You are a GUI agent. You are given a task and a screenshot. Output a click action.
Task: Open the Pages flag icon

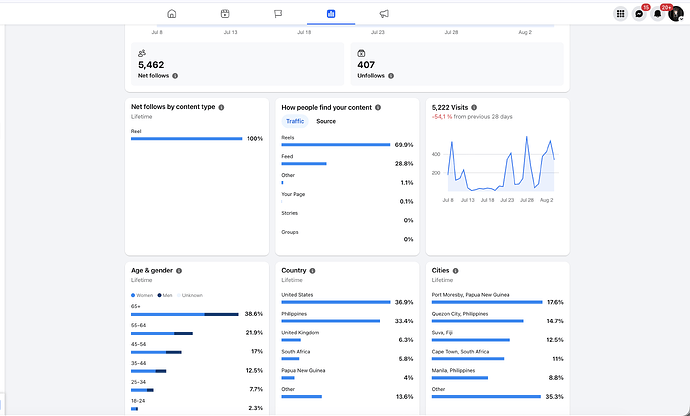pyautogui.click(x=278, y=14)
